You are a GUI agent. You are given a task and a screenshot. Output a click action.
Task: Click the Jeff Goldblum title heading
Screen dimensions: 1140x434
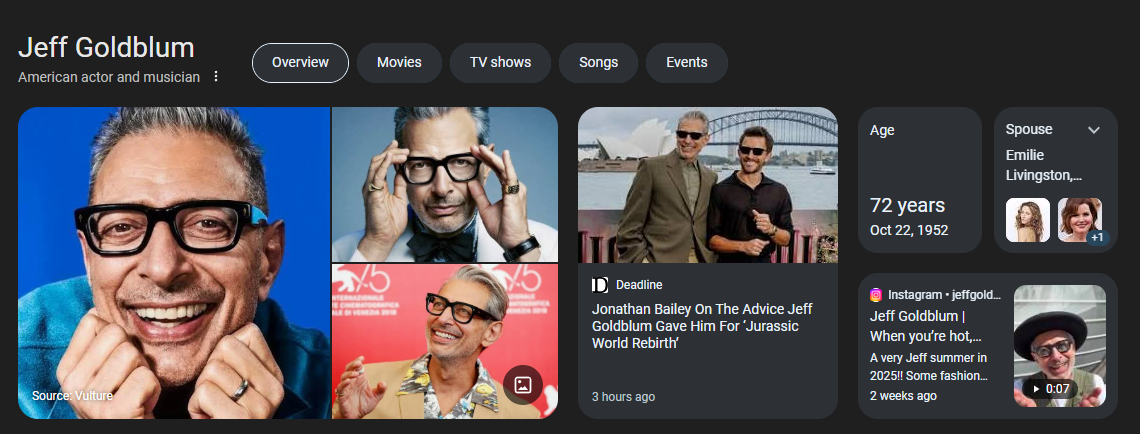106,48
